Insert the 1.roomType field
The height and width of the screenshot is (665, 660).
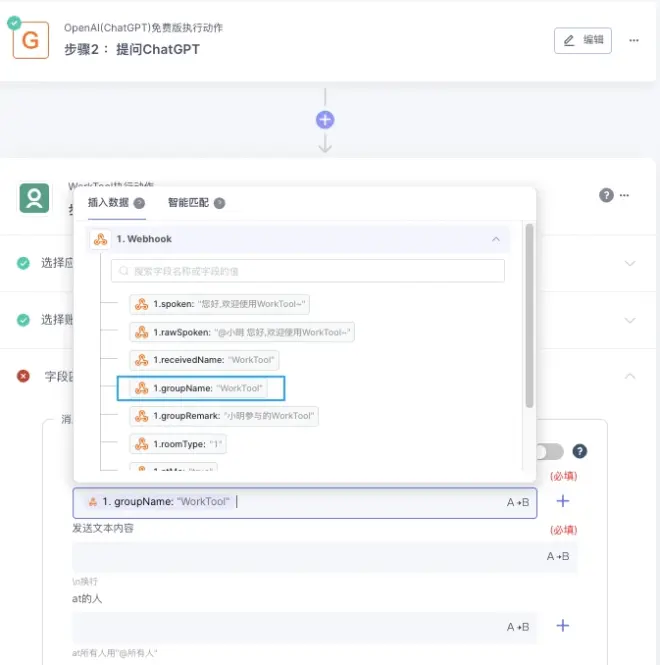(x=178, y=444)
